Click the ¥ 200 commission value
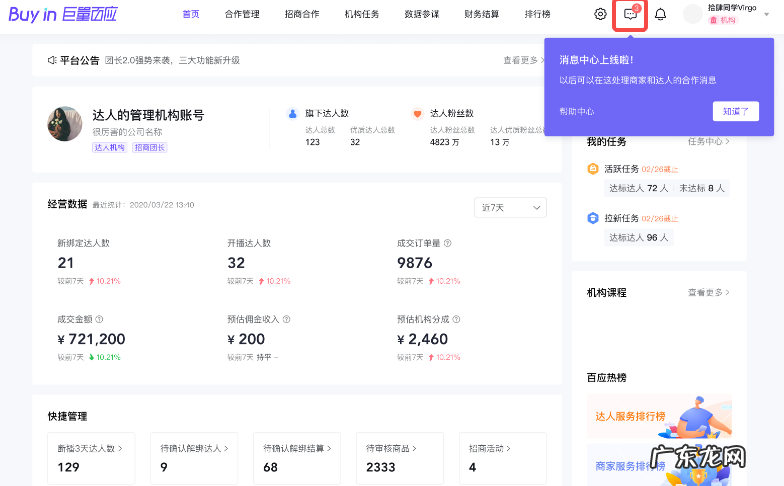Screen dimensions: 784x486 (x=246, y=339)
